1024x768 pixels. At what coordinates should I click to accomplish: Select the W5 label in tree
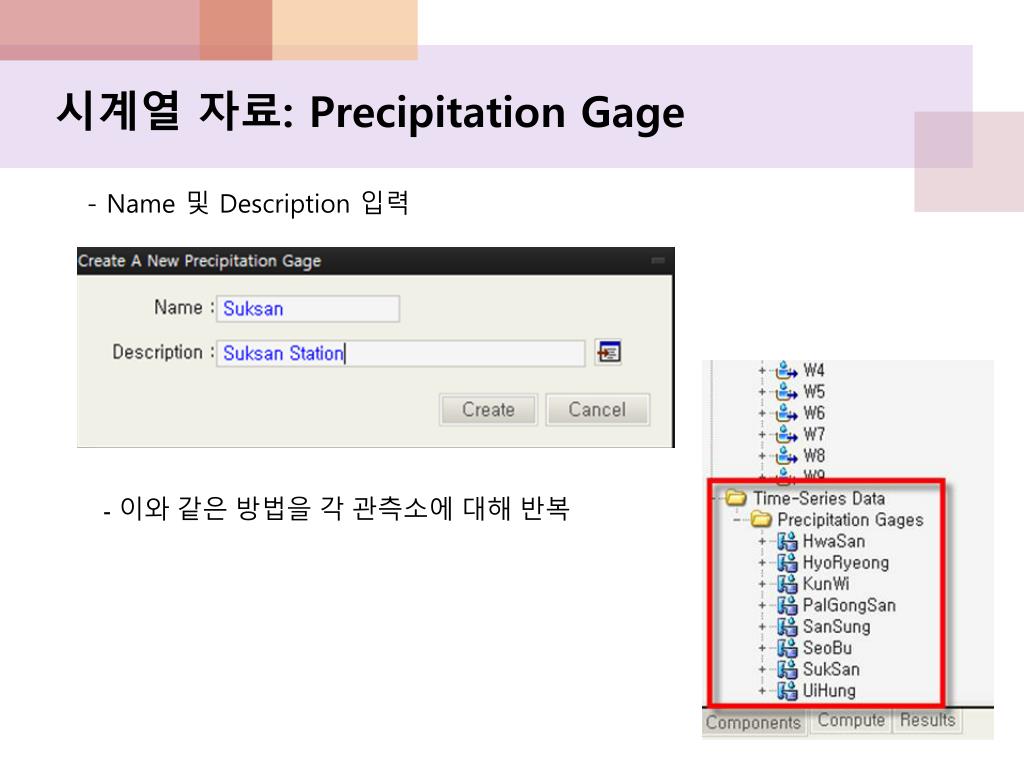coord(814,392)
